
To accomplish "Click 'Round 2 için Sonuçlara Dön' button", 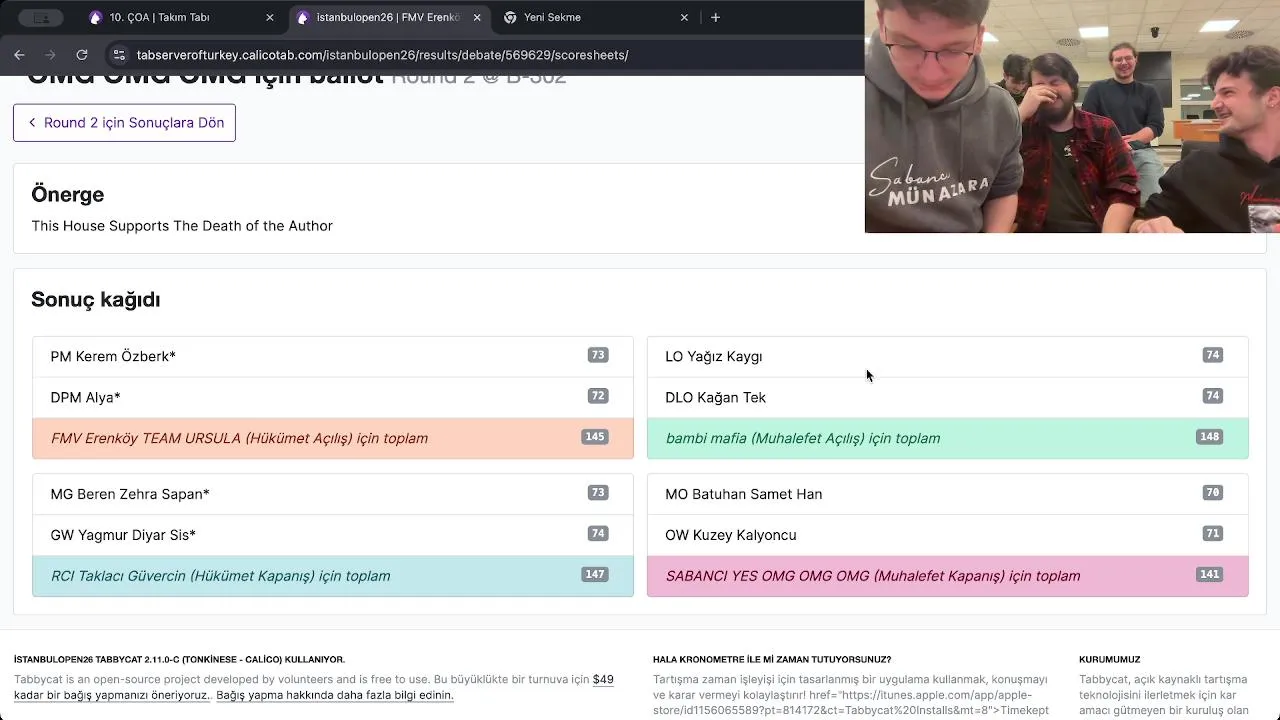I will pos(124,123).
